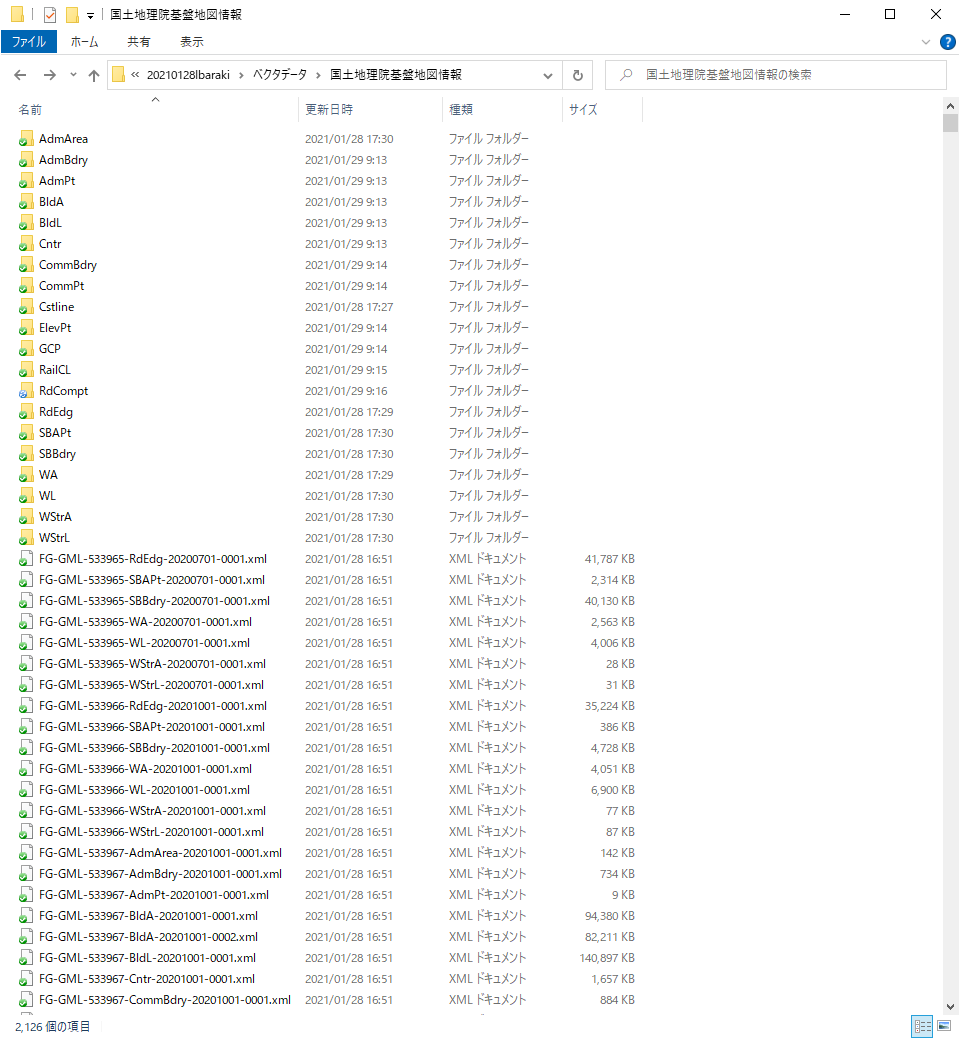Screen dimensions: 960x1038
Task: Open Quick Access Toolbar customize dropdown
Action: 90,15
